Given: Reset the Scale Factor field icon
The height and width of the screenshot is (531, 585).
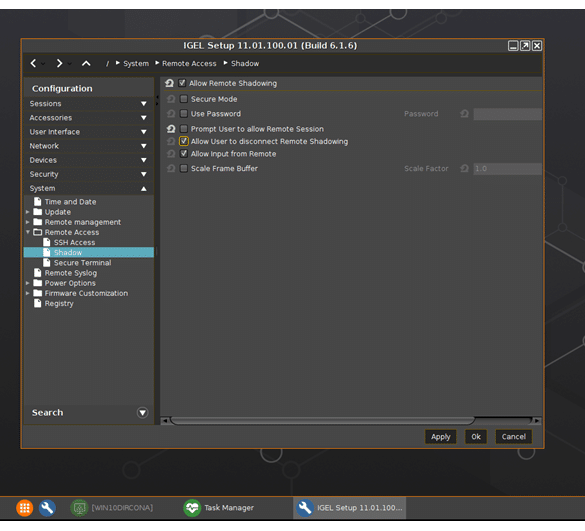Looking at the screenshot, I should pyautogui.click(x=464, y=169).
